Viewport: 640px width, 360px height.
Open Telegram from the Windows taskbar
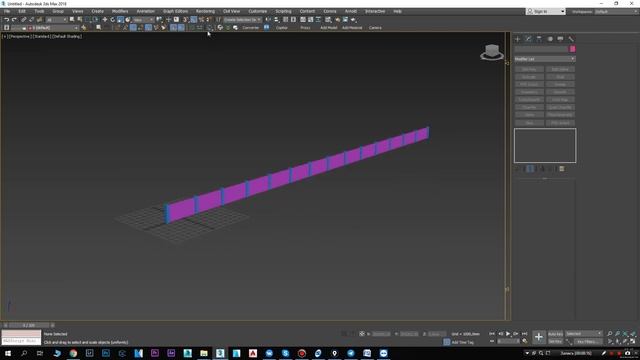(351, 353)
